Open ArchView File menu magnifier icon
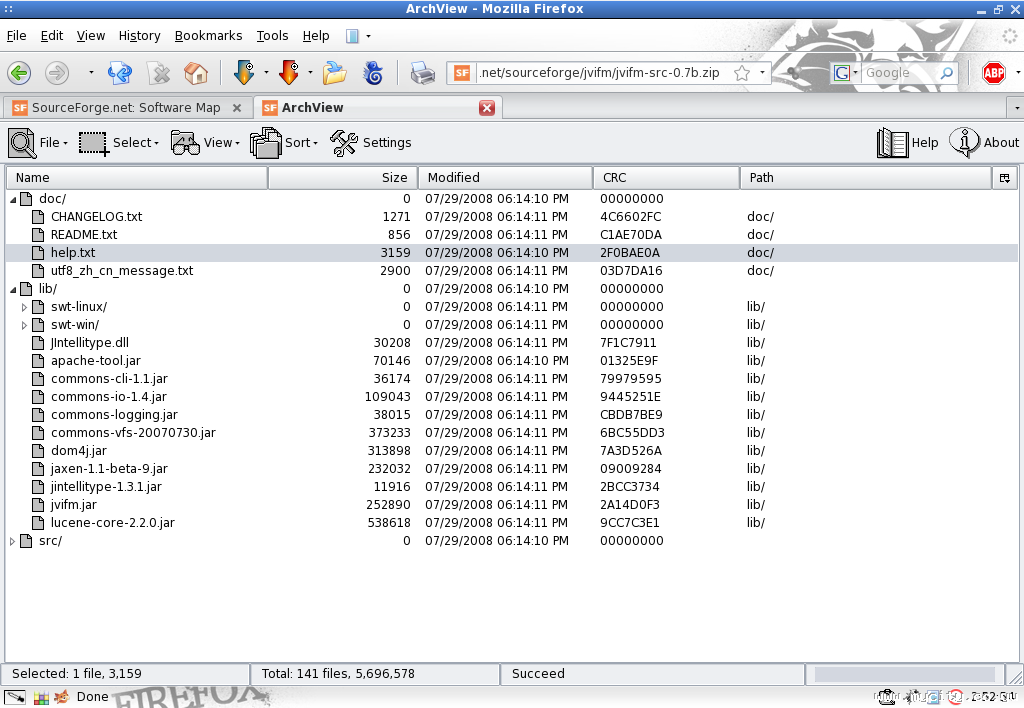 coord(22,142)
